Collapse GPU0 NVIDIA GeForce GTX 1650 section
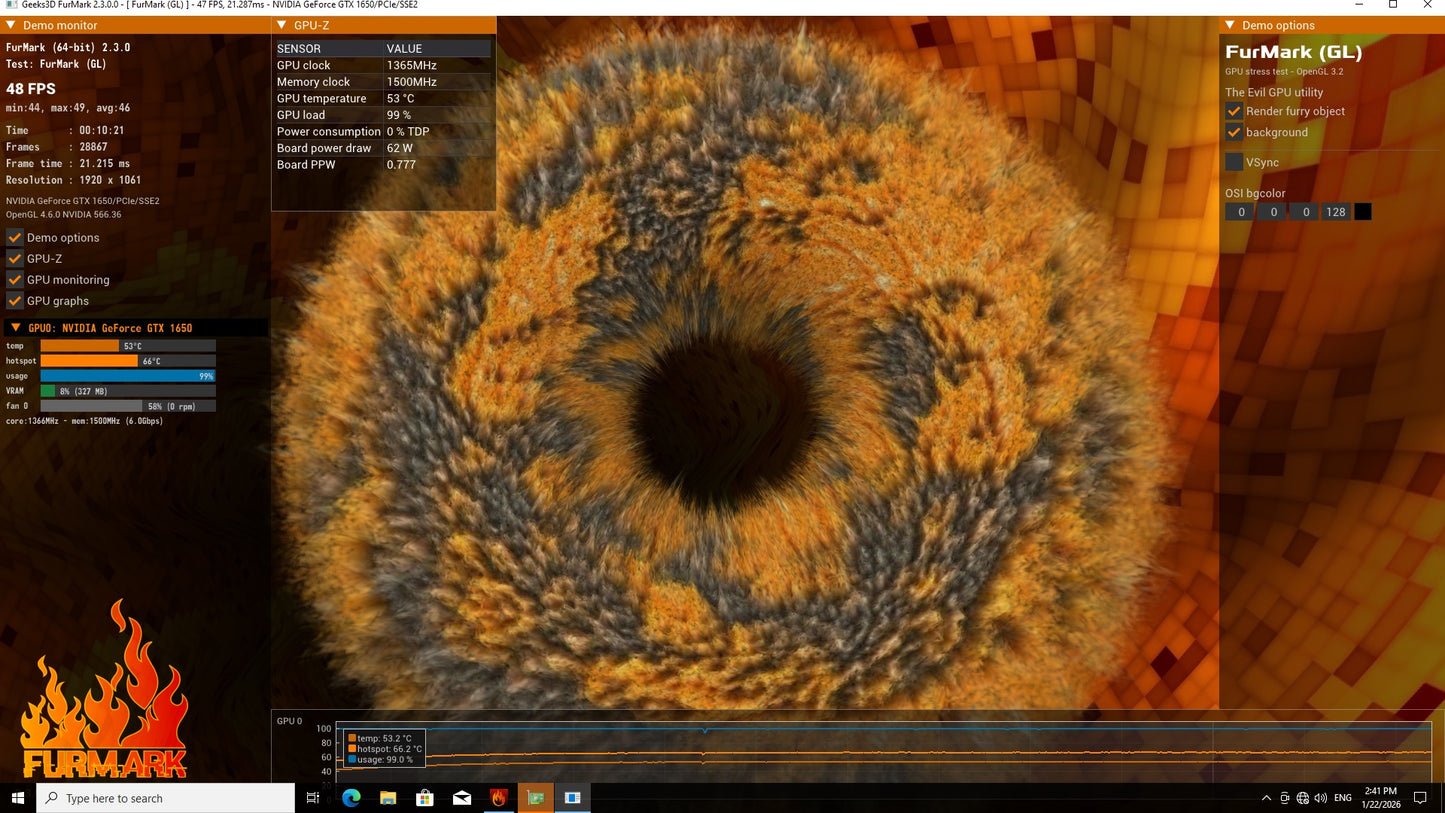Screen dimensions: 1445x813 click(x=16, y=328)
